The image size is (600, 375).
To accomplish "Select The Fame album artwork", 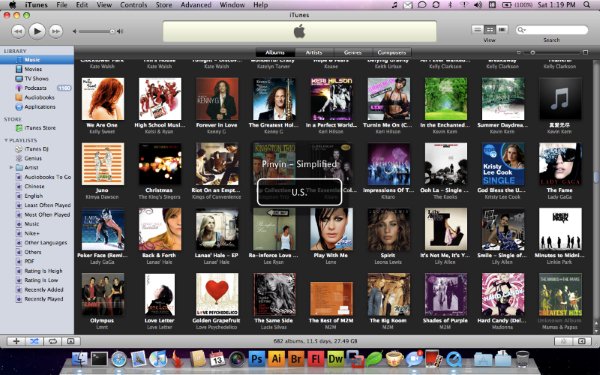I will pos(560,164).
